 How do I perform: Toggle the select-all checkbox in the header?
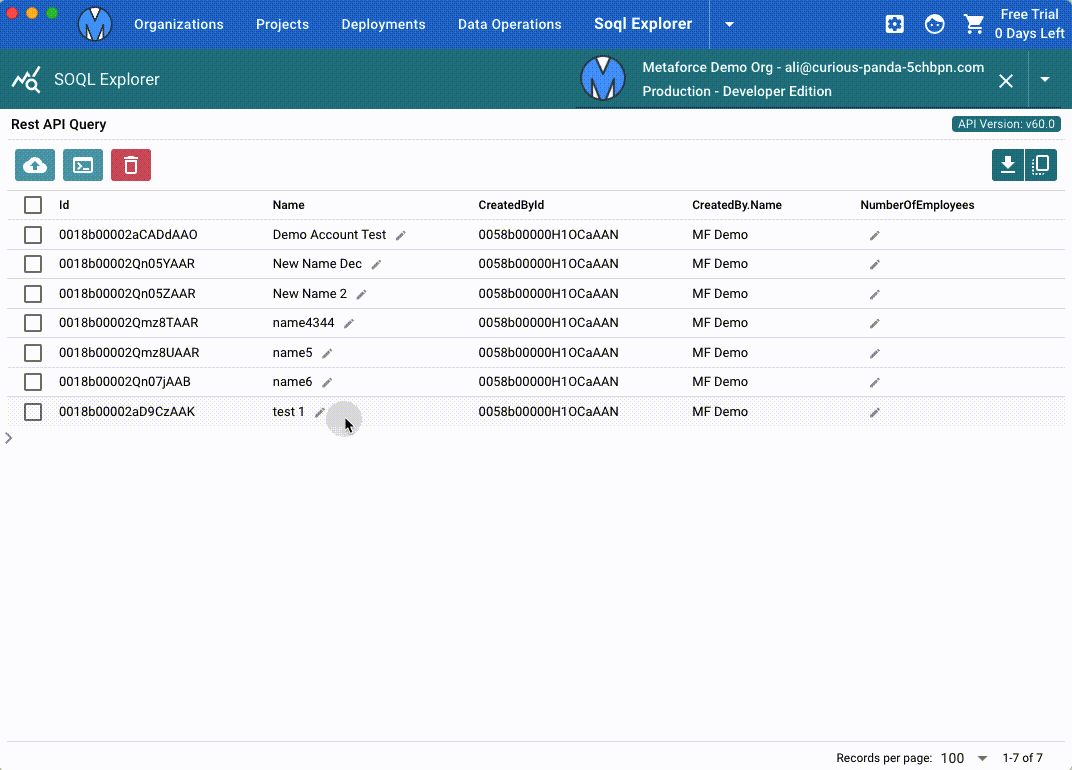pyautogui.click(x=33, y=205)
